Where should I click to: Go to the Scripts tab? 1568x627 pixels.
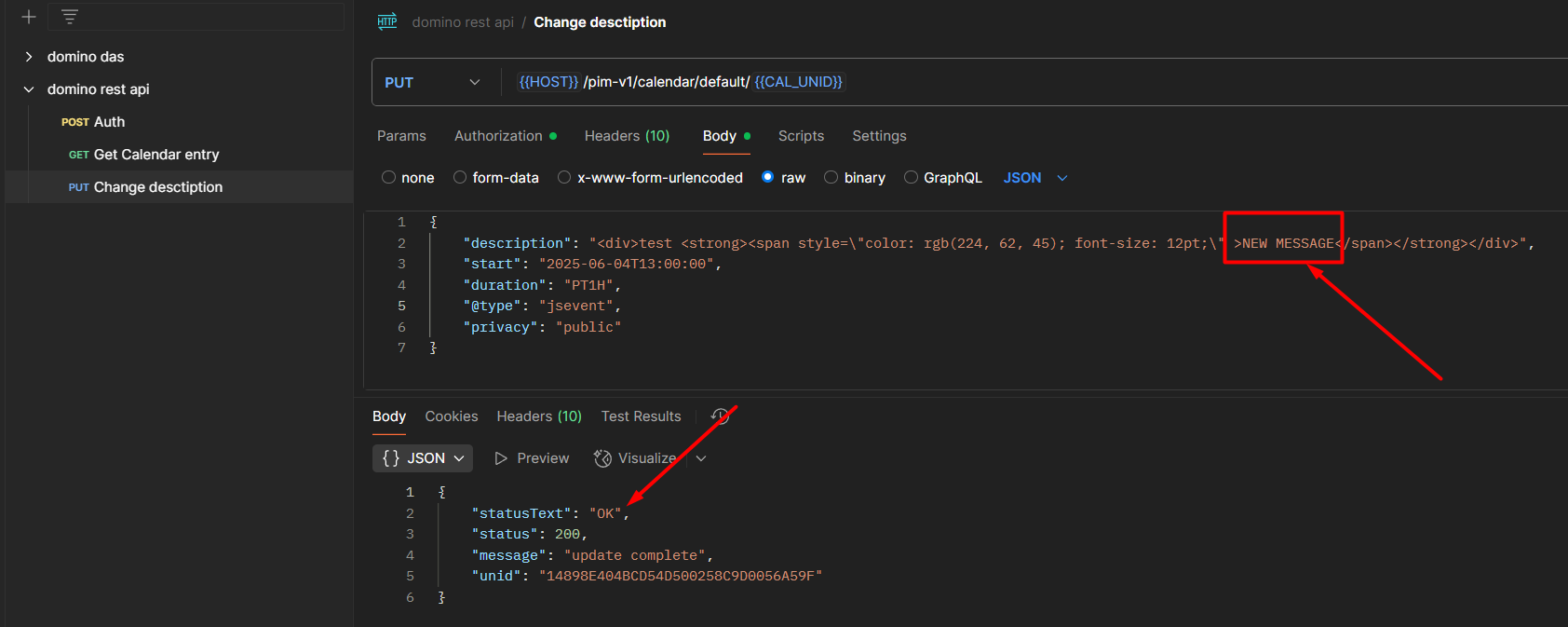801,136
